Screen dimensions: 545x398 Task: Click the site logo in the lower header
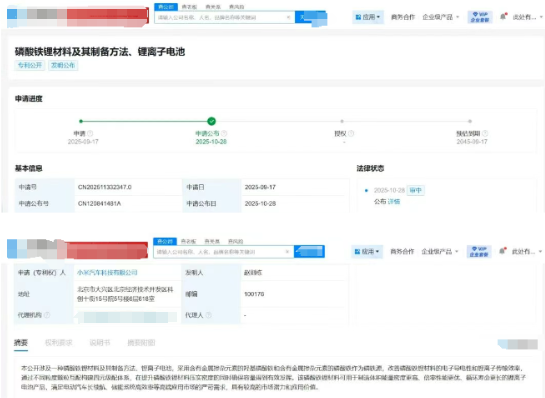[77, 249]
